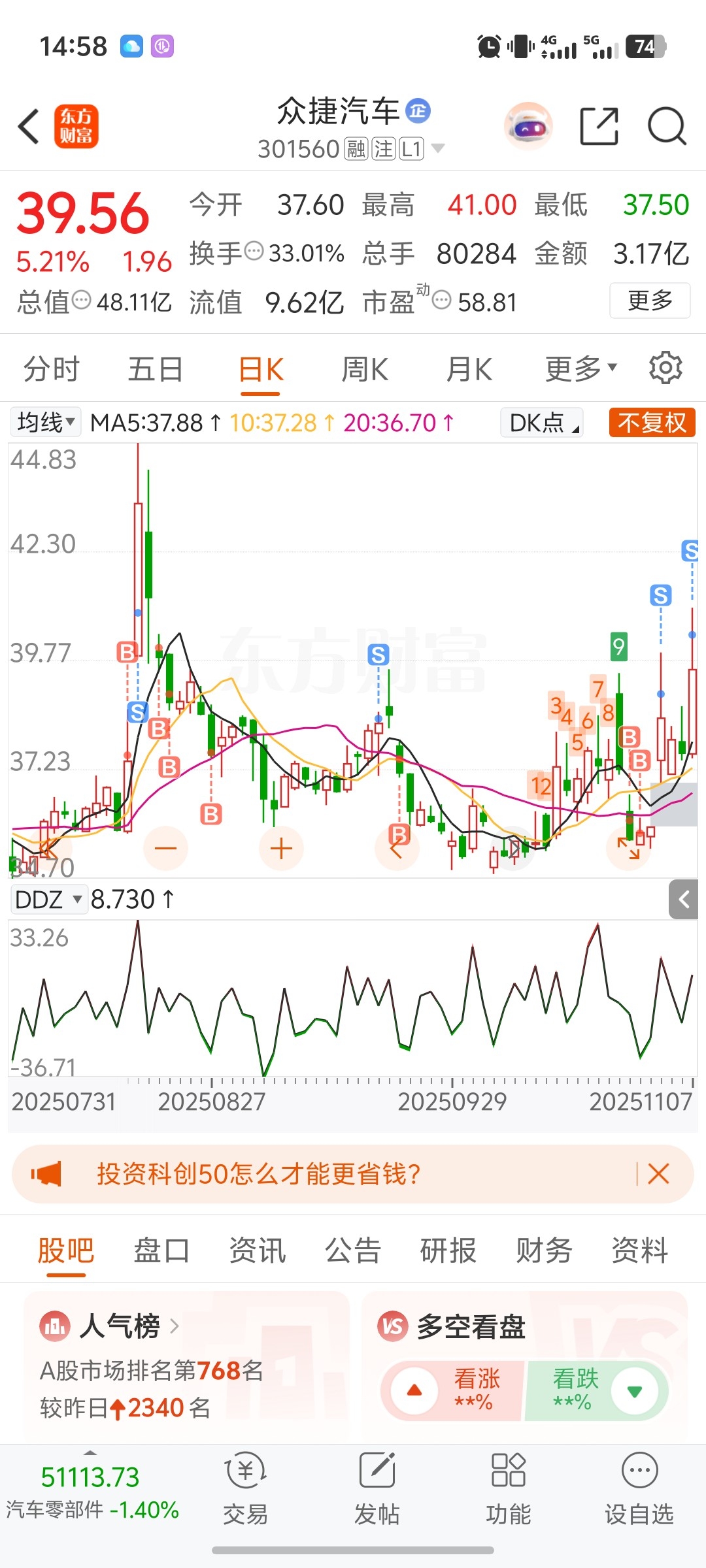The height and width of the screenshot is (1568, 706).
Task: Expand 人气榜 chevron
Action: 175,1326
